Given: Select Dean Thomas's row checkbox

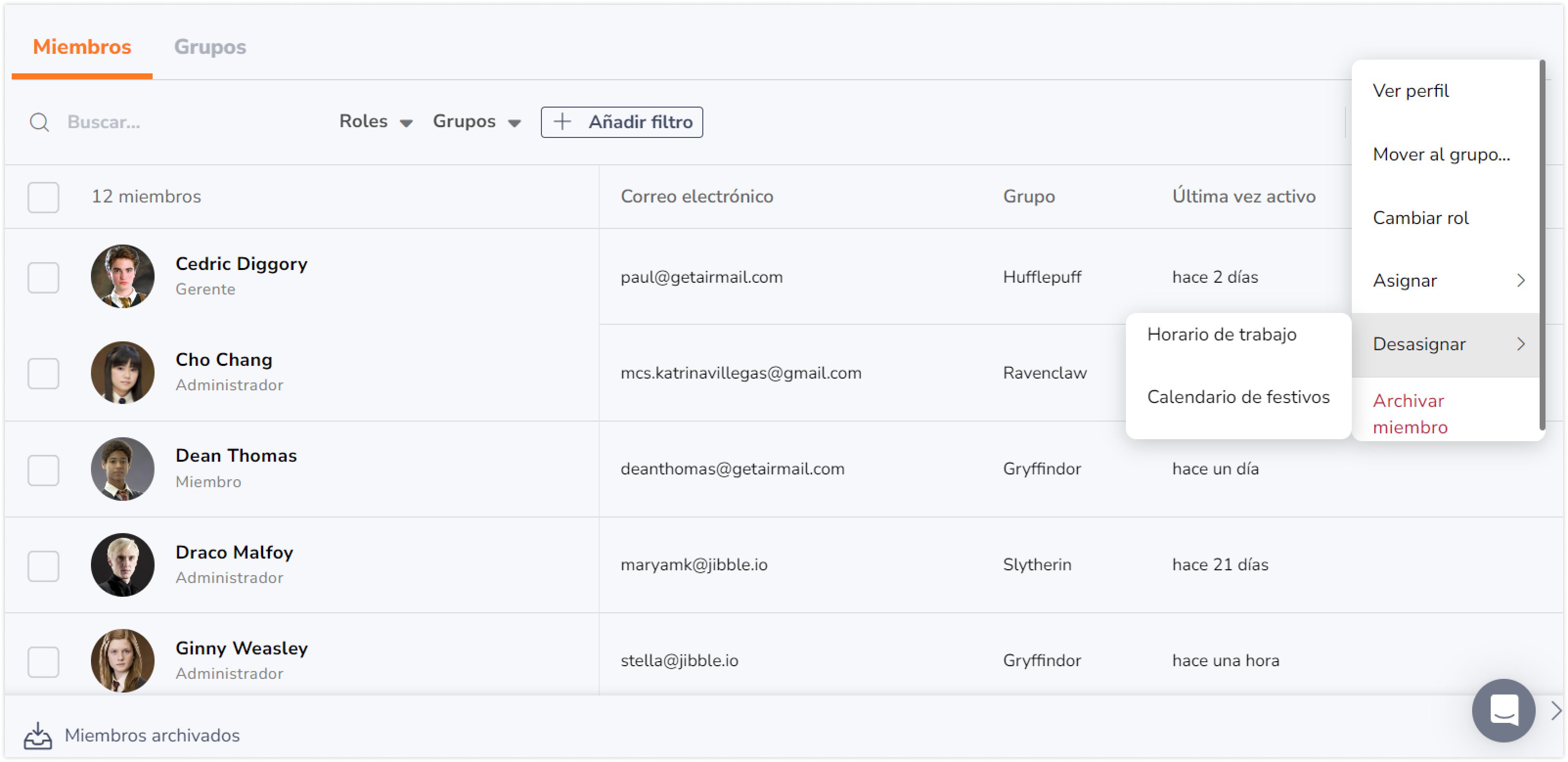Looking at the screenshot, I should click(x=43, y=470).
